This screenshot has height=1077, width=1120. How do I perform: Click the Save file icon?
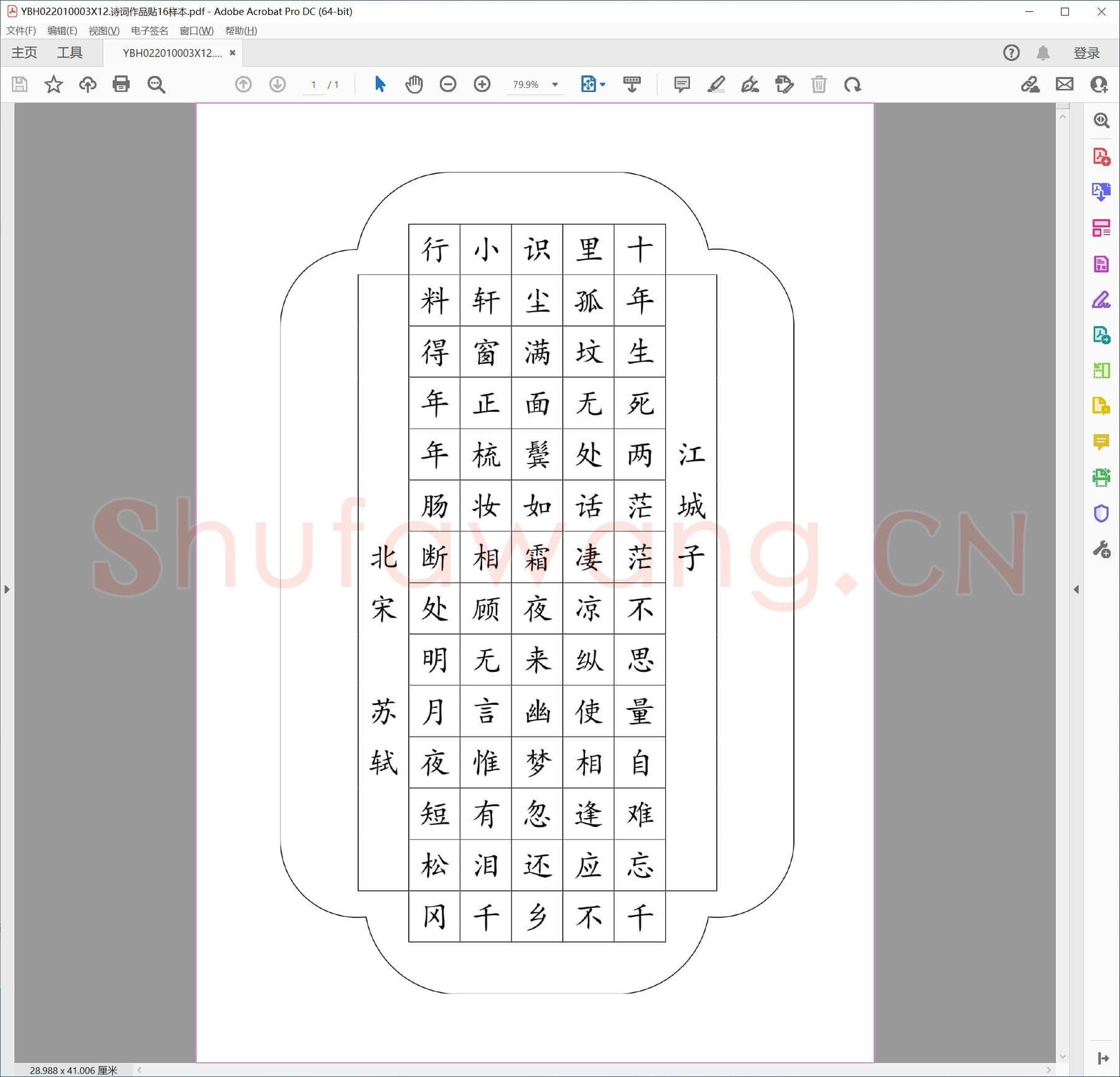click(19, 84)
